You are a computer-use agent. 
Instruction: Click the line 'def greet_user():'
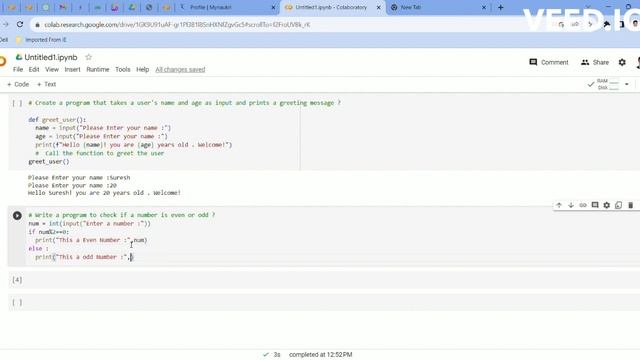[x=57, y=120]
